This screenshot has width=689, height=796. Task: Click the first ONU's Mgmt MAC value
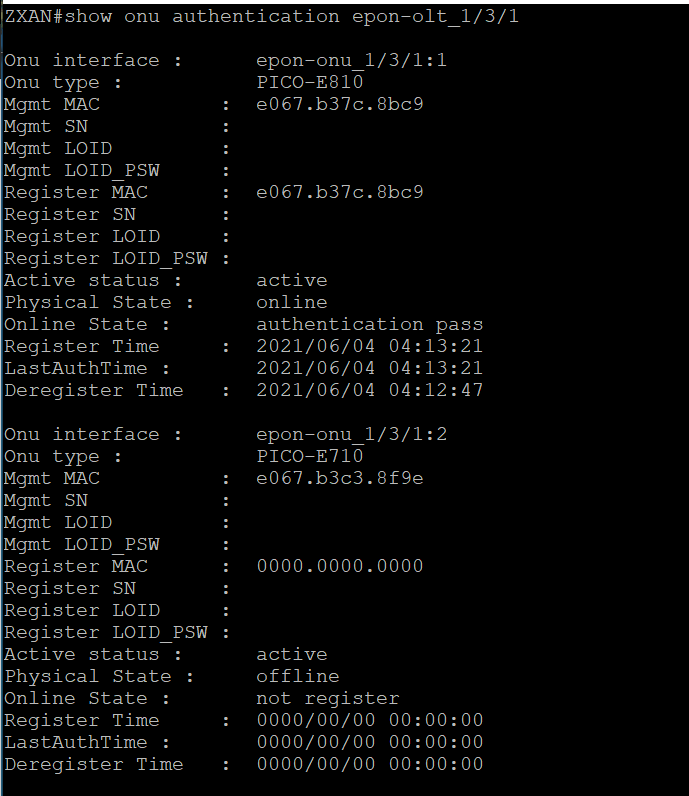[x=340, y=104]
